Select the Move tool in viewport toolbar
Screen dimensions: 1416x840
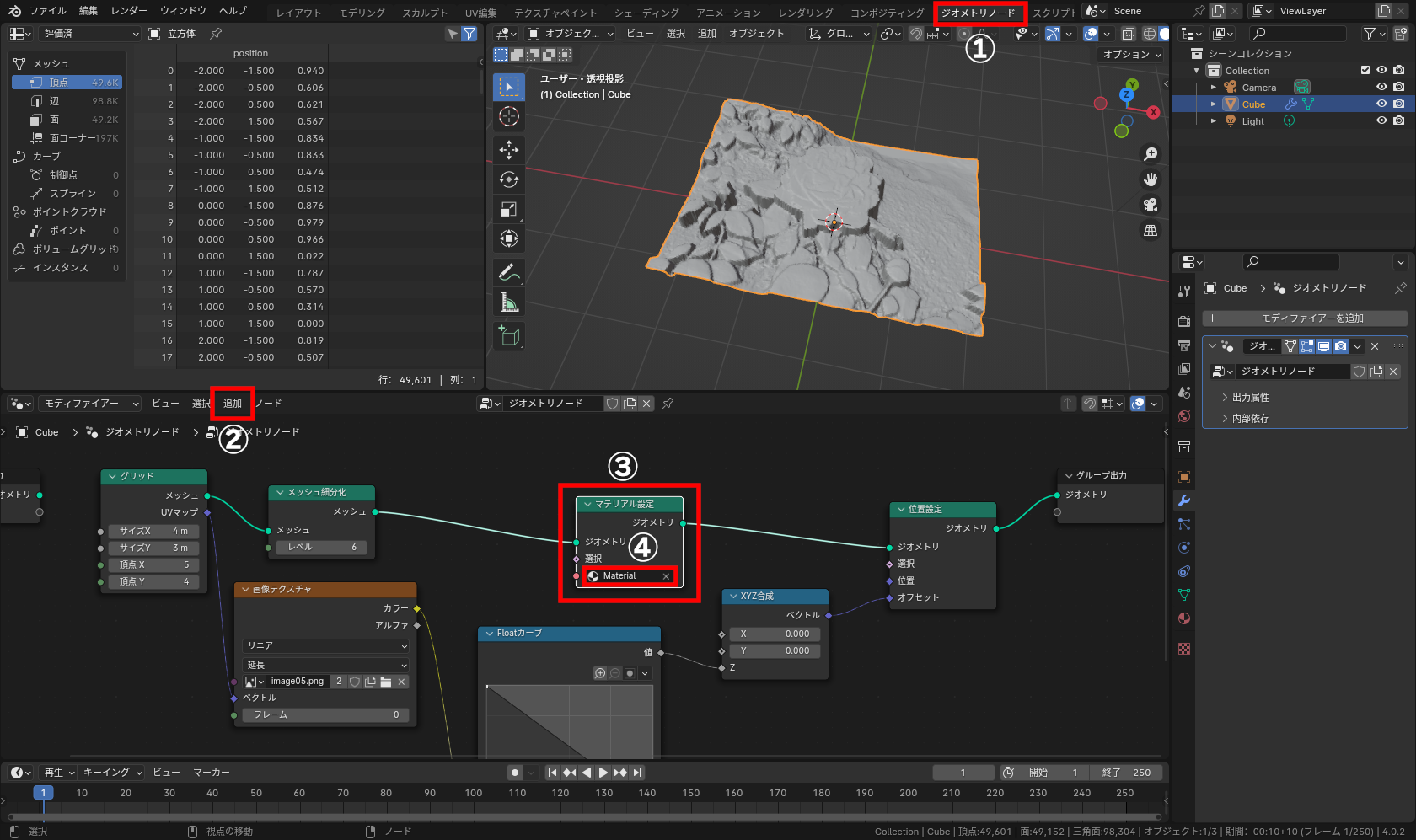point(509,150)
